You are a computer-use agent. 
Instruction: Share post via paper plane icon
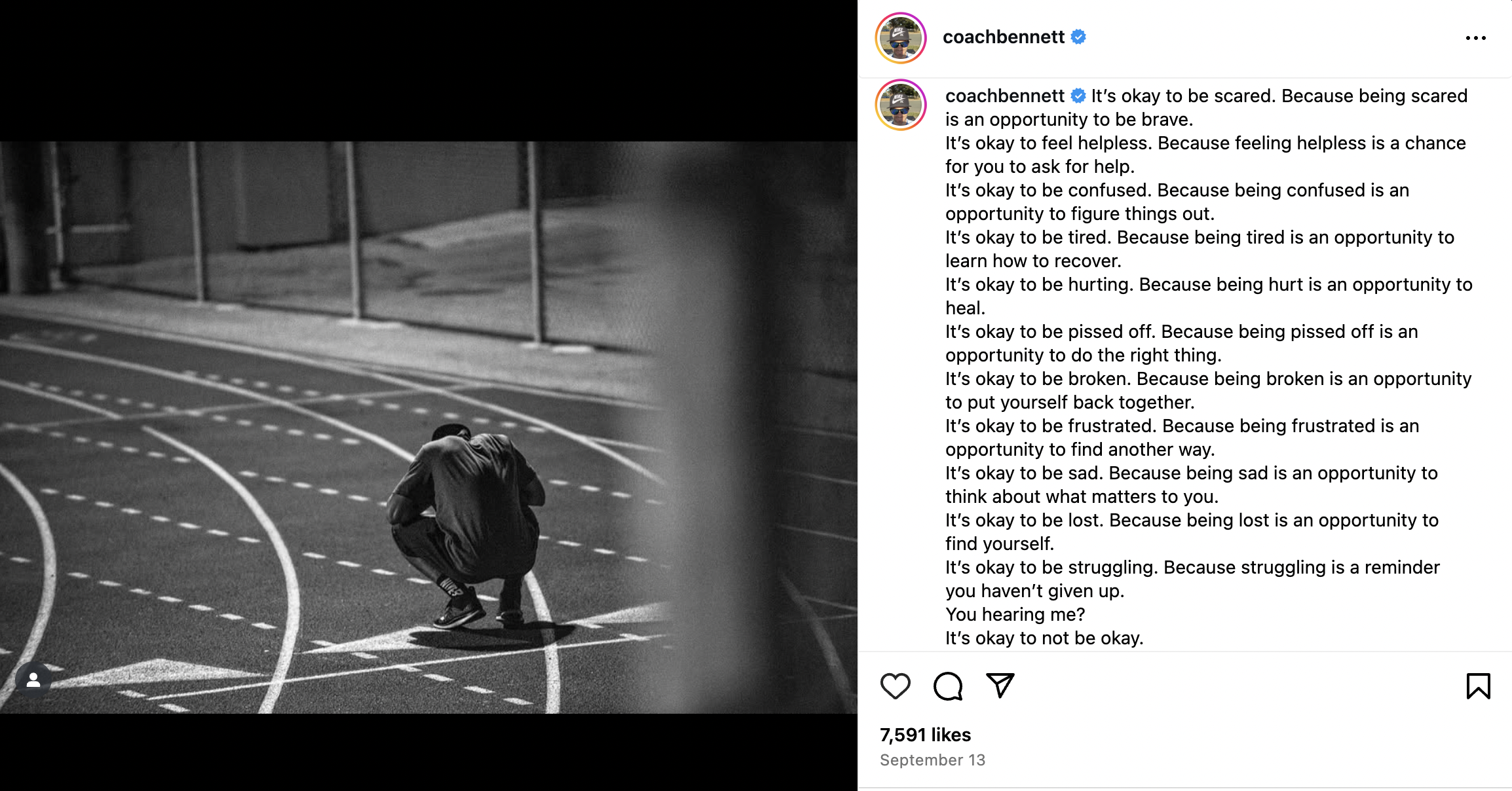coord(1000,686)
